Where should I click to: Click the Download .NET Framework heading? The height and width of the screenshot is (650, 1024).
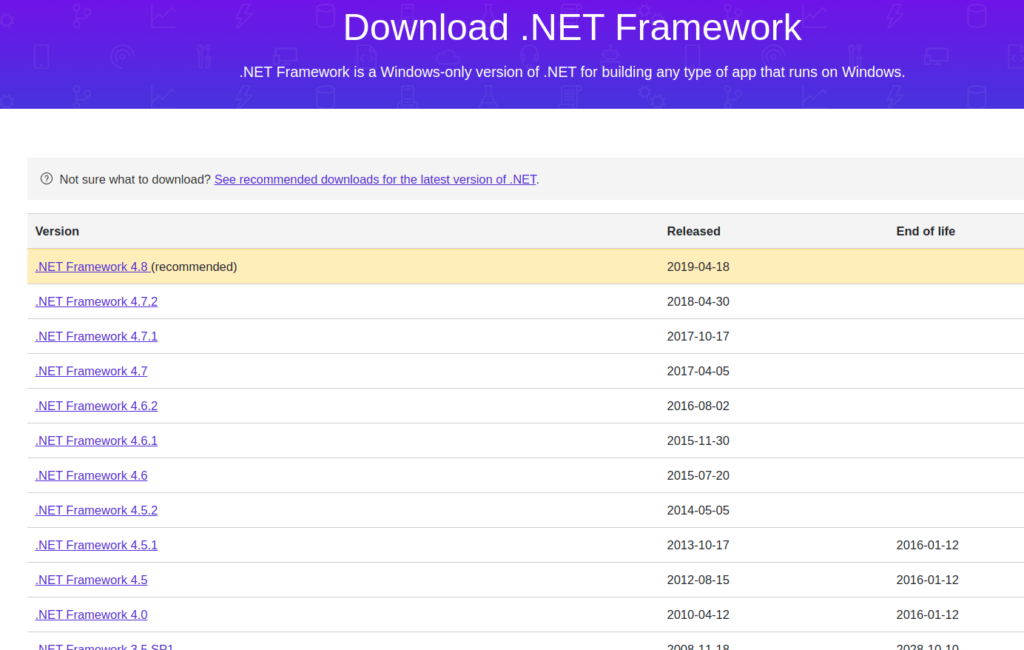572,27
